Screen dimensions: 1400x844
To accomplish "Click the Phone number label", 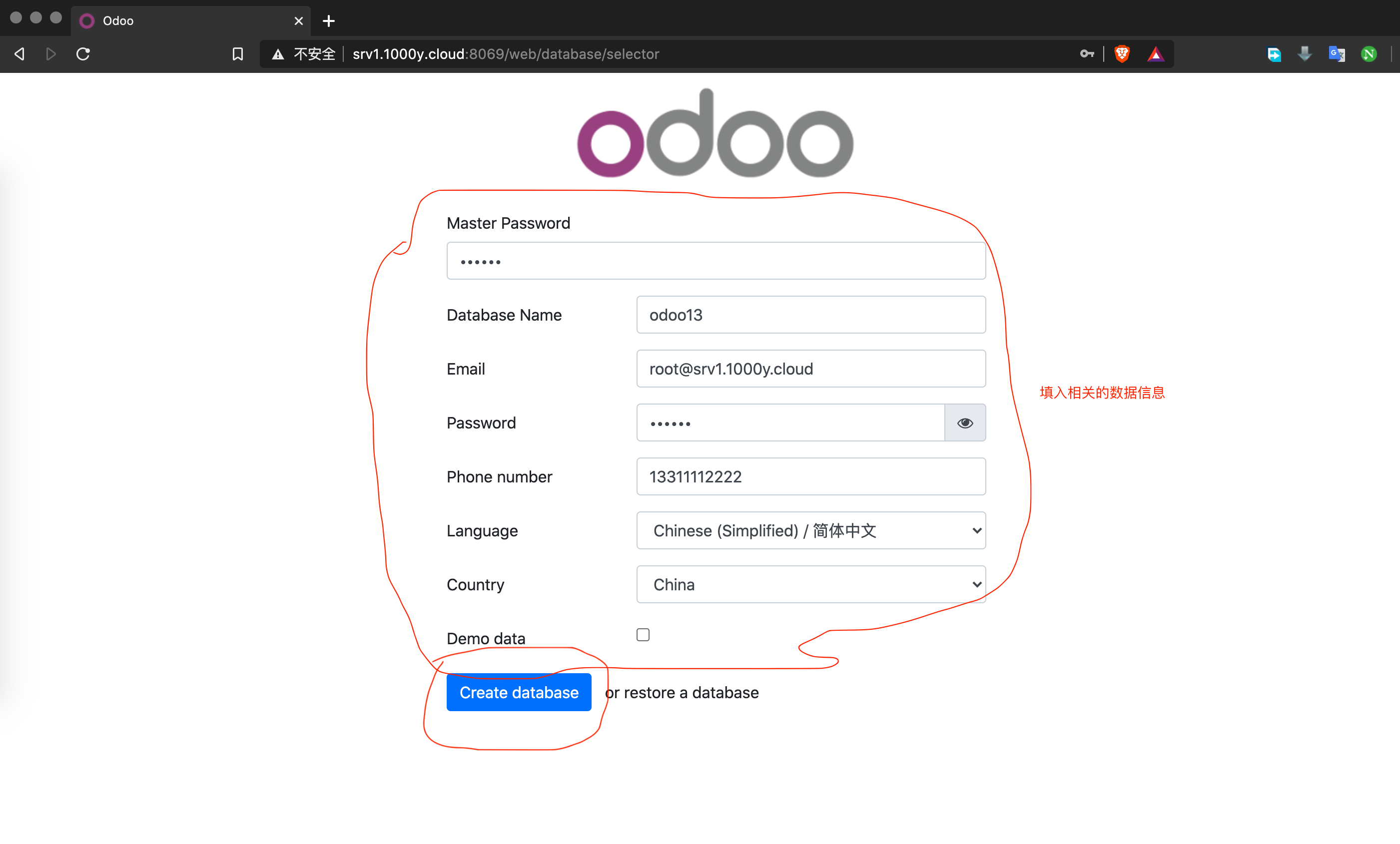I will point(499,476).
